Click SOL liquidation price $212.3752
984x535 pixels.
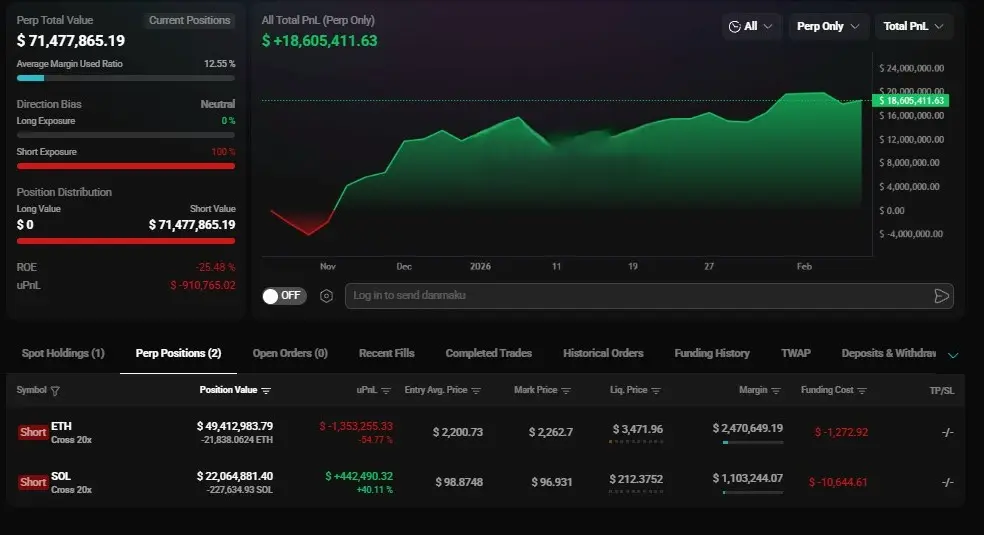[636, 479]
